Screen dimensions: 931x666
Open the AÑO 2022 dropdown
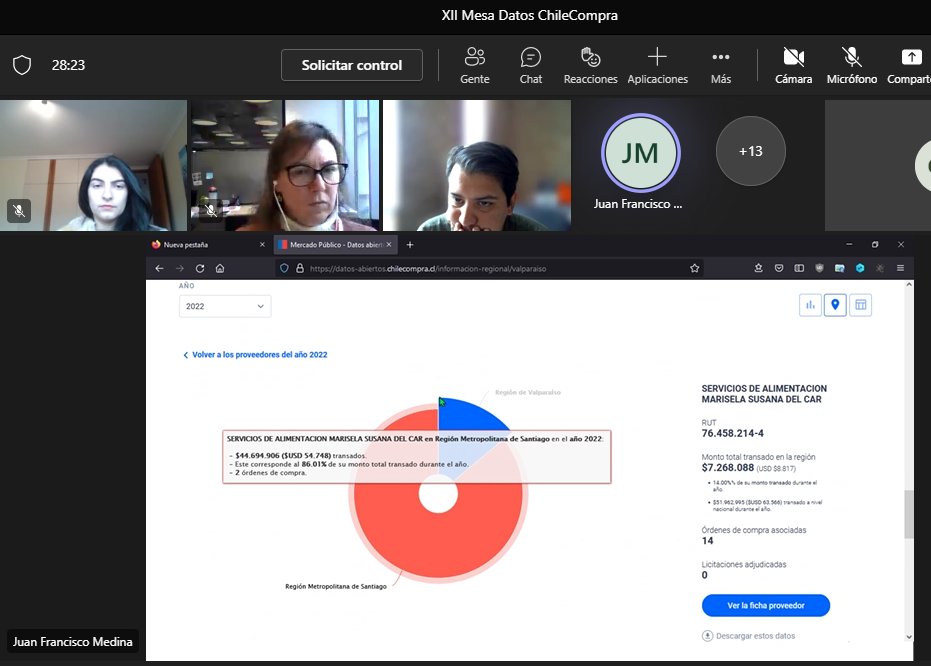point(225,306)
